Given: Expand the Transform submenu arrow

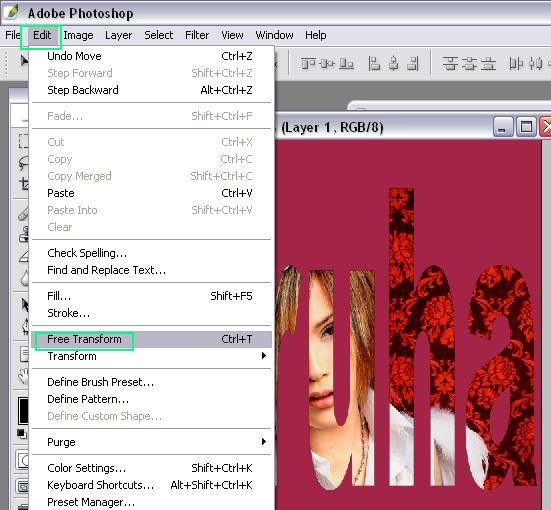Looking at the screenshot, I should 264,356.
